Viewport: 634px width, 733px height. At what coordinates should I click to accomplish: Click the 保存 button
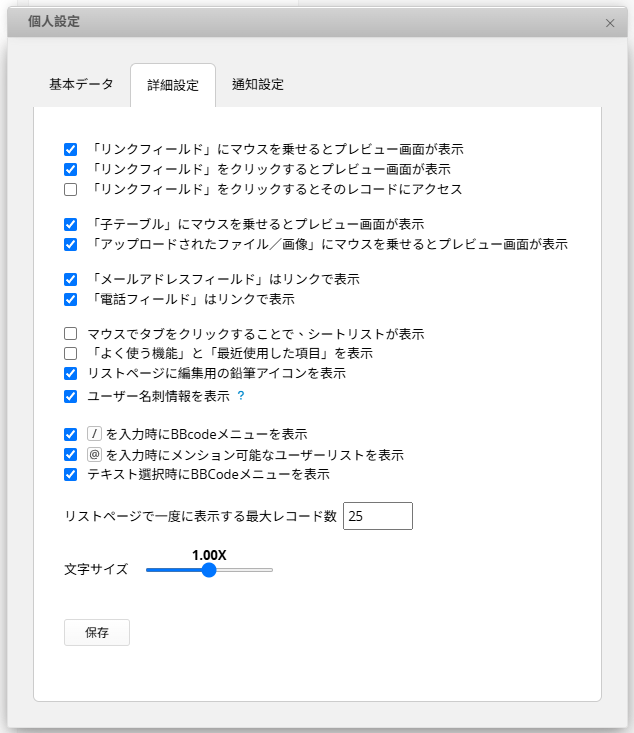pyautogui.click(x=97, y=632)
